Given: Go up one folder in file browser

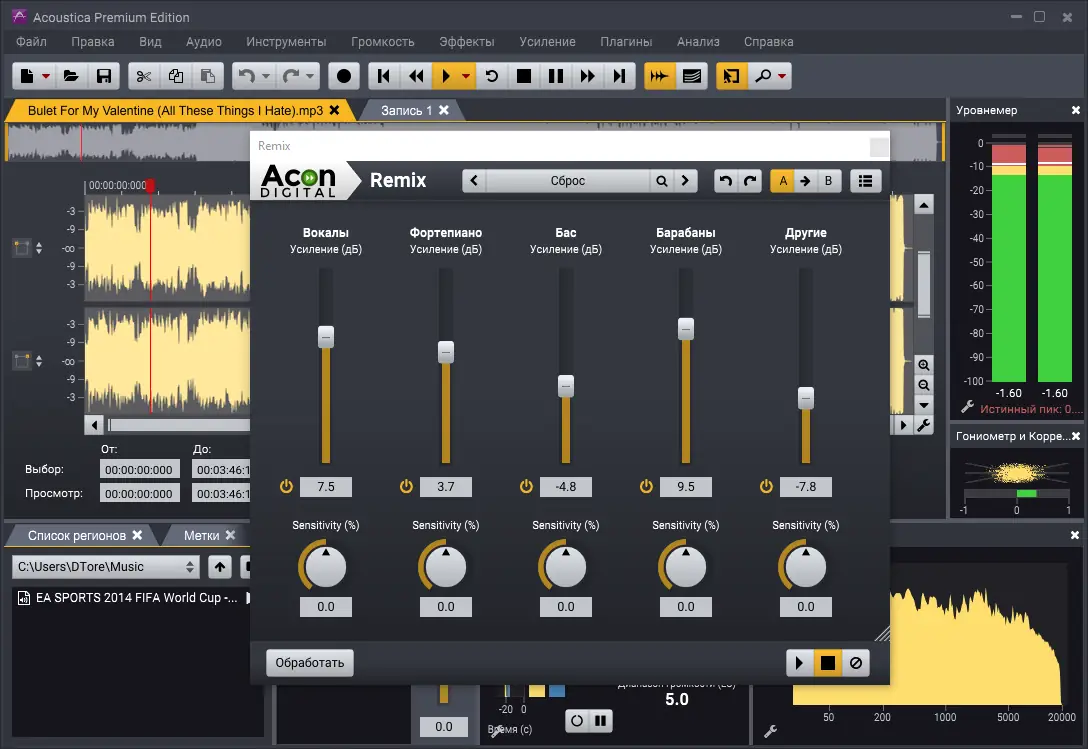Looking at the screenshot, I should point(220,567).
